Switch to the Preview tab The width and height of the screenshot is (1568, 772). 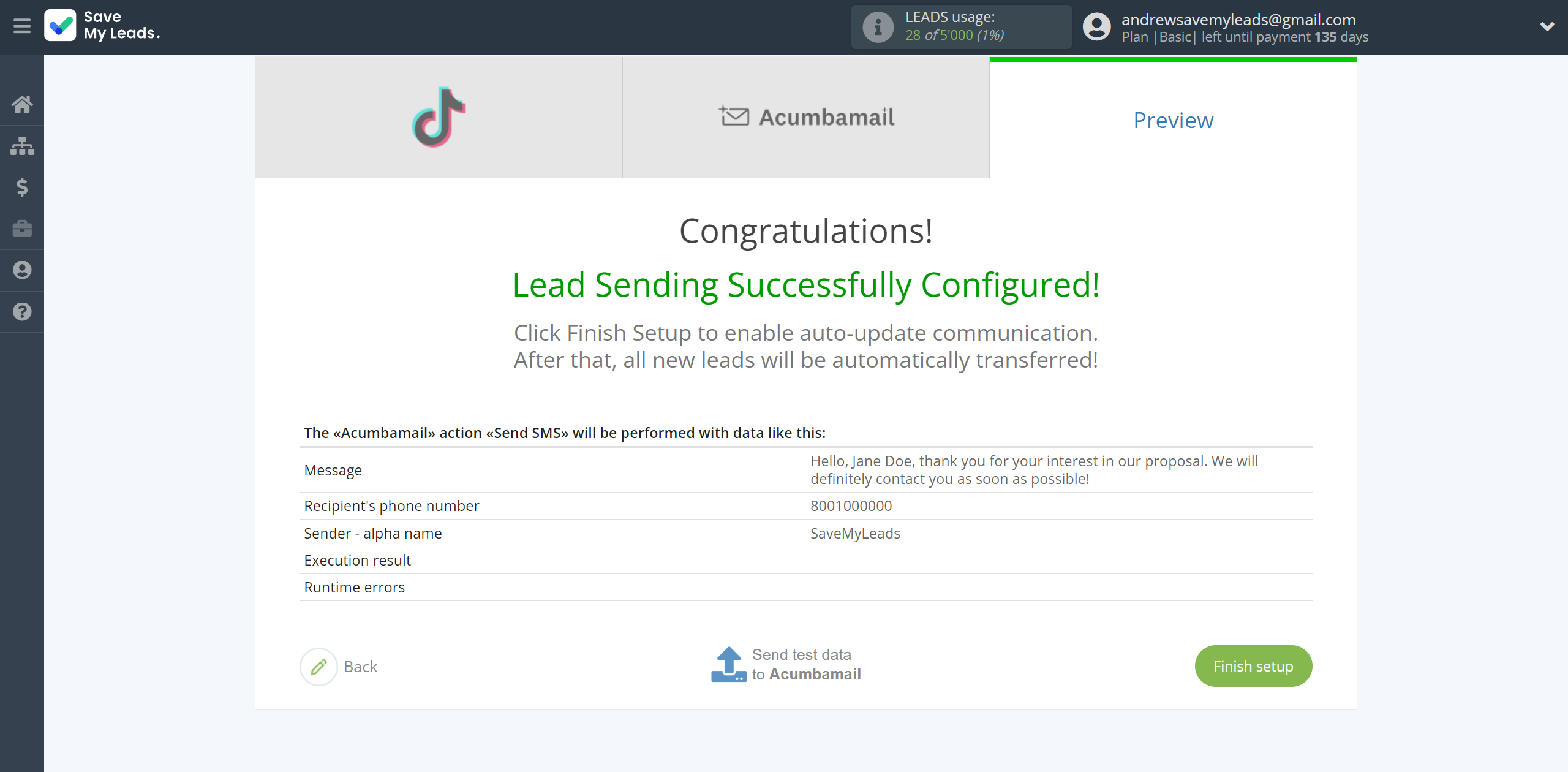pyautogui.click(x=1174, y=119)
